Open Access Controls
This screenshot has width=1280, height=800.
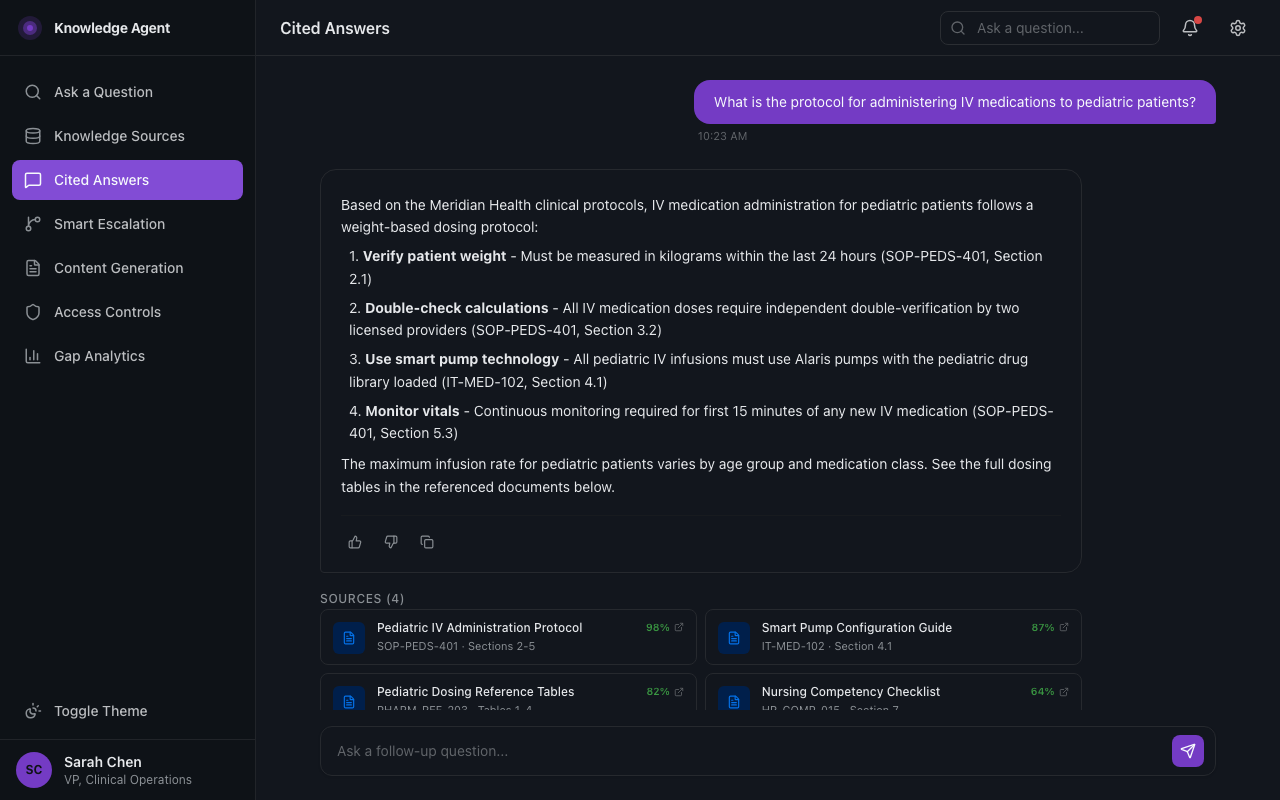click(108, 312)
